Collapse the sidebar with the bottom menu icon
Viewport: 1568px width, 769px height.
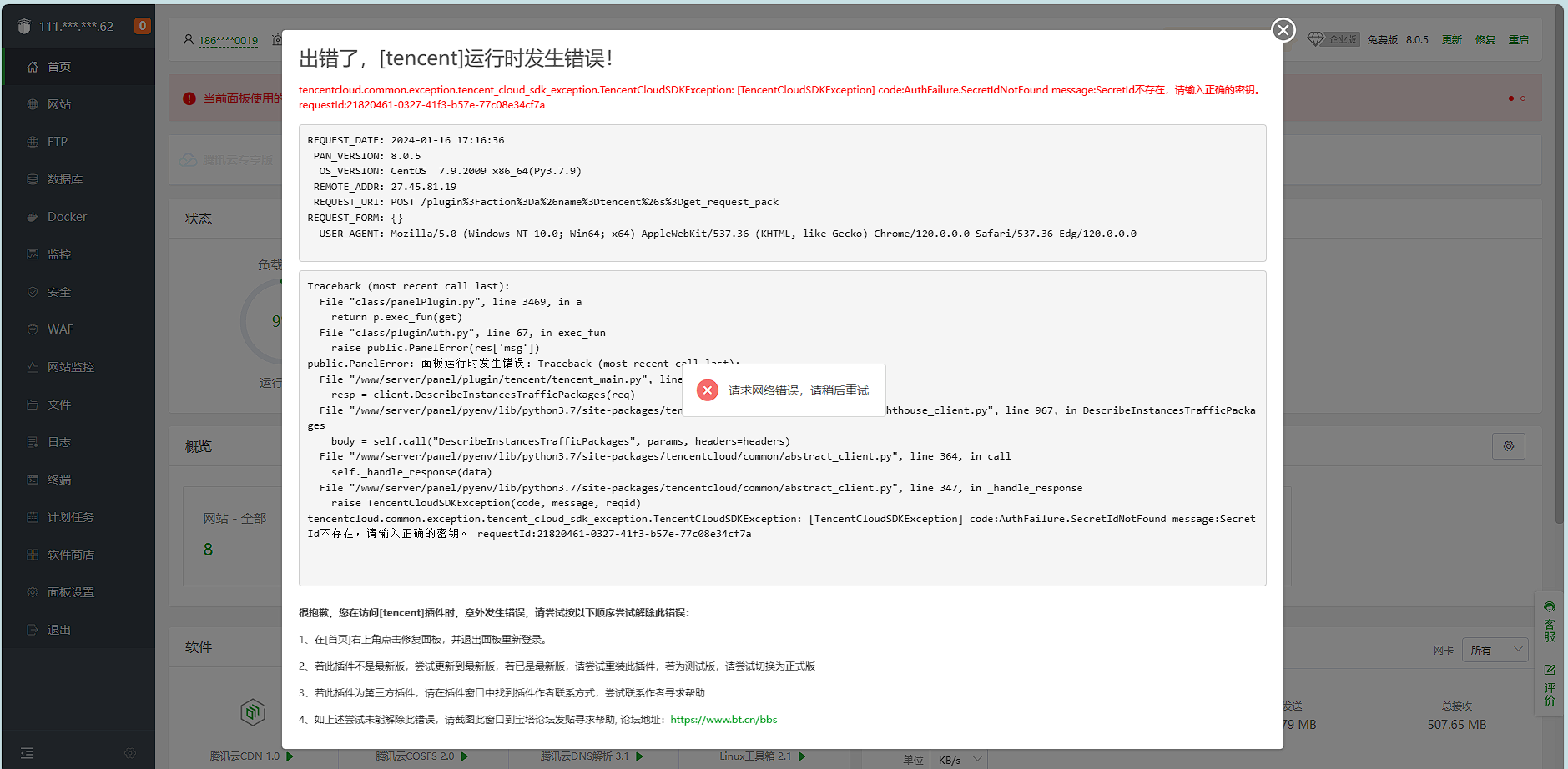(x=27, y=753)
